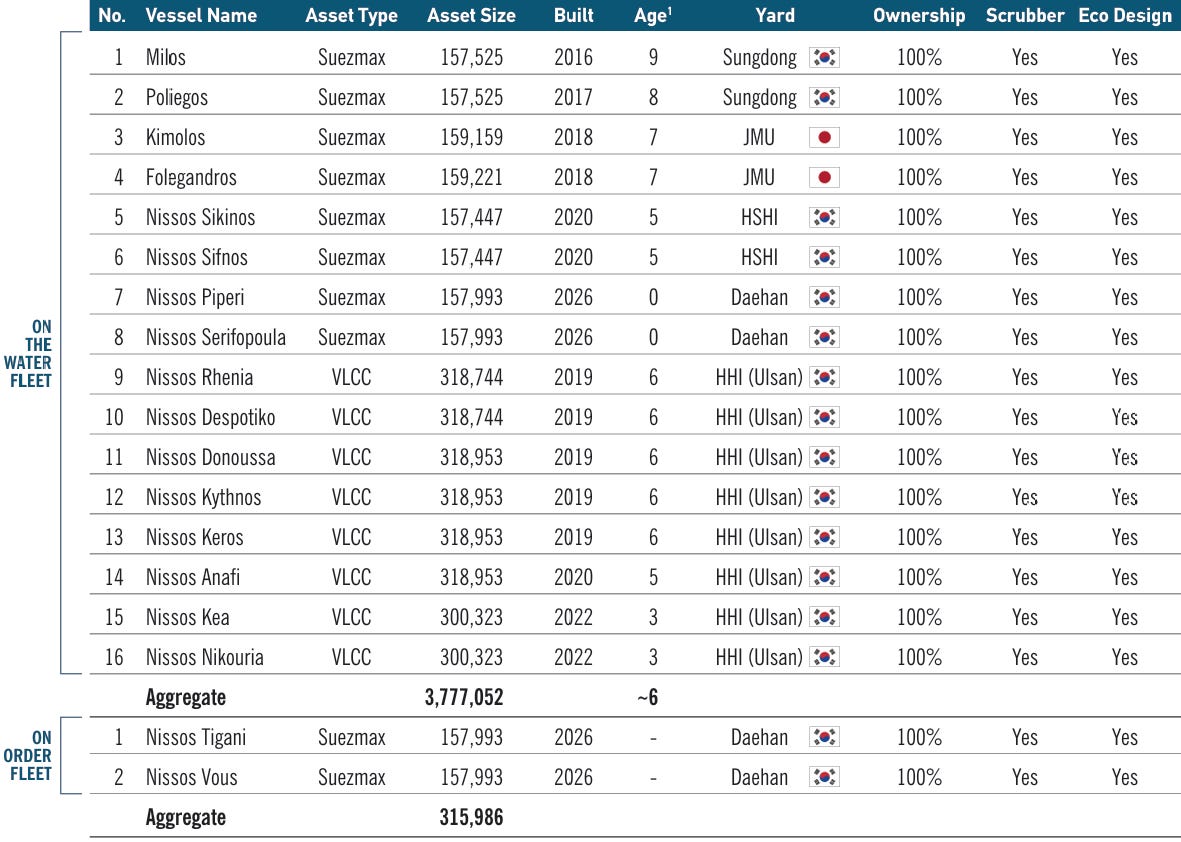
Task: Click the Asset Size column header
Action: point(471,15)
